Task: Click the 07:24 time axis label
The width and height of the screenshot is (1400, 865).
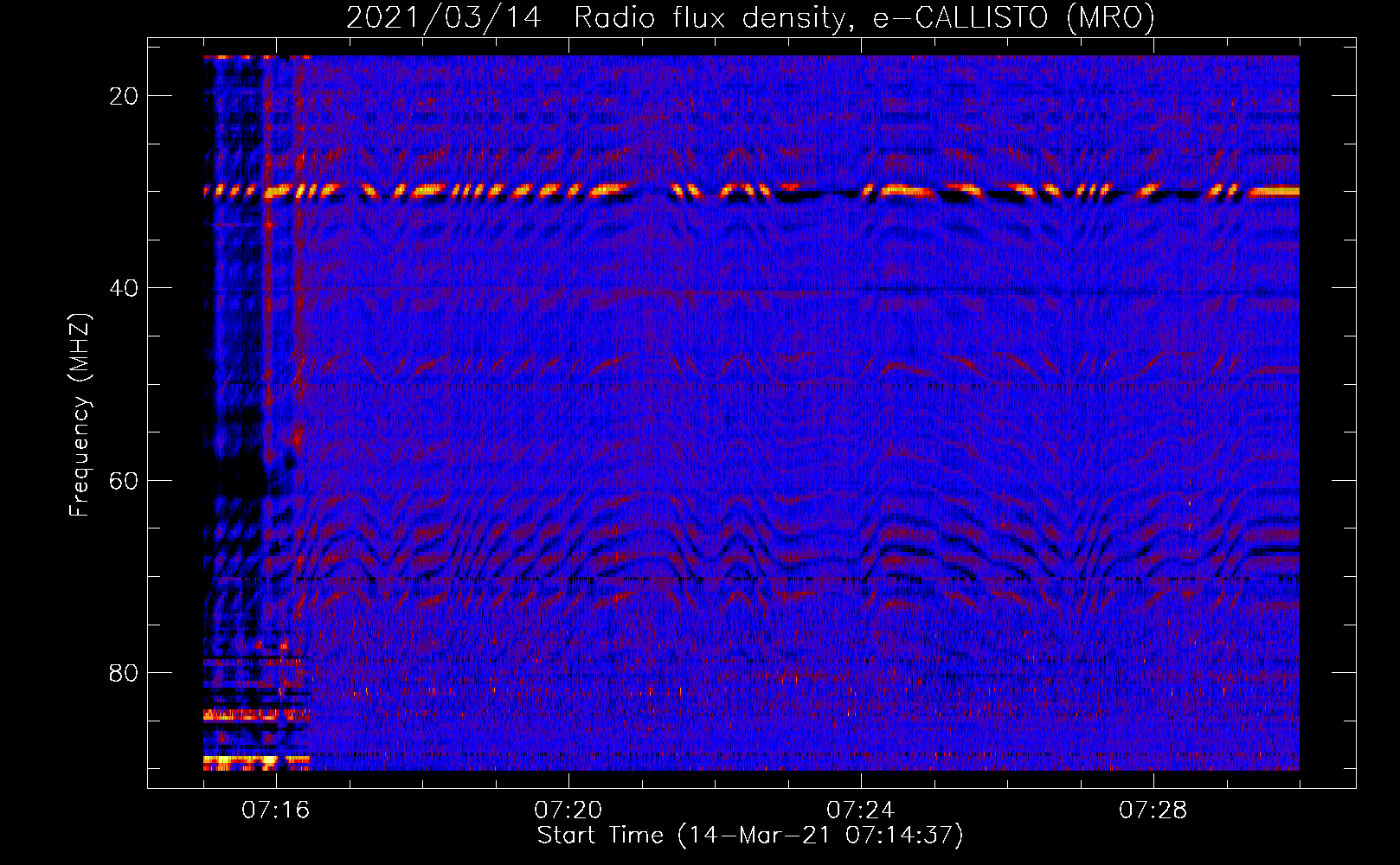Action: click(861, 811)
